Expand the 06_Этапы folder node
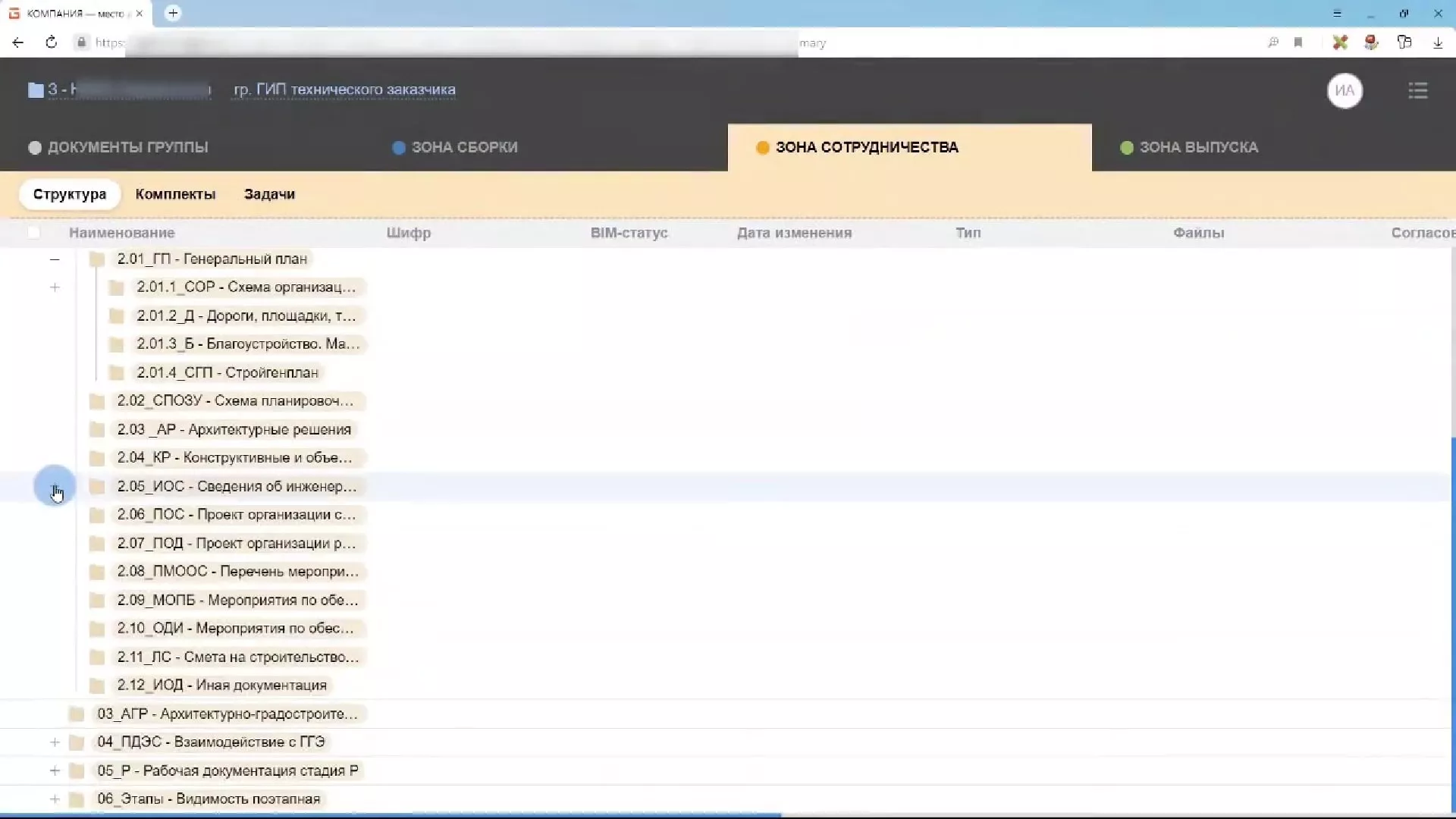The height and width of the screenshot is (819, 1456). pos(55,799)
